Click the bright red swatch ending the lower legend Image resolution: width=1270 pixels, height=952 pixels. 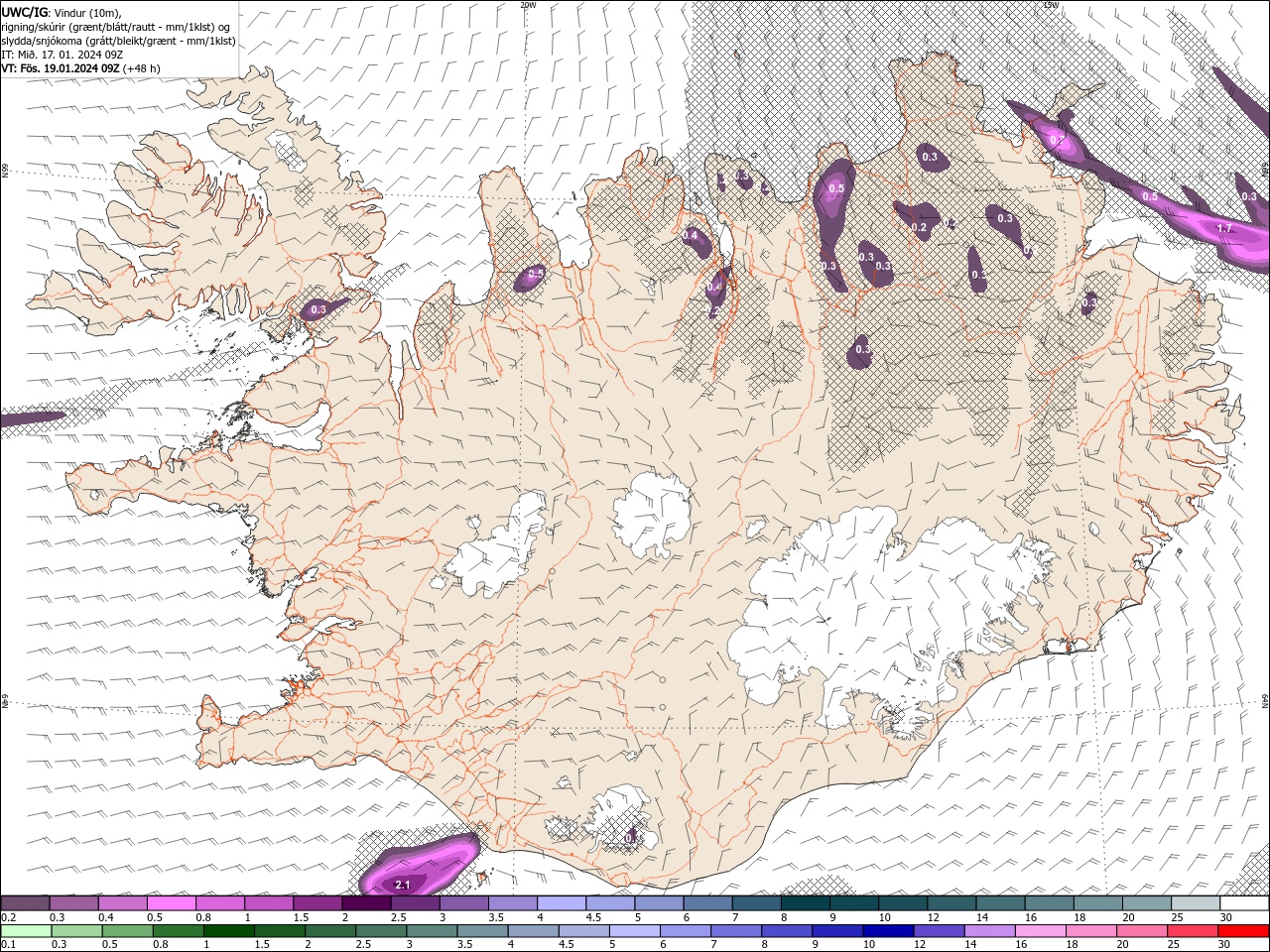coord(1244,931)
